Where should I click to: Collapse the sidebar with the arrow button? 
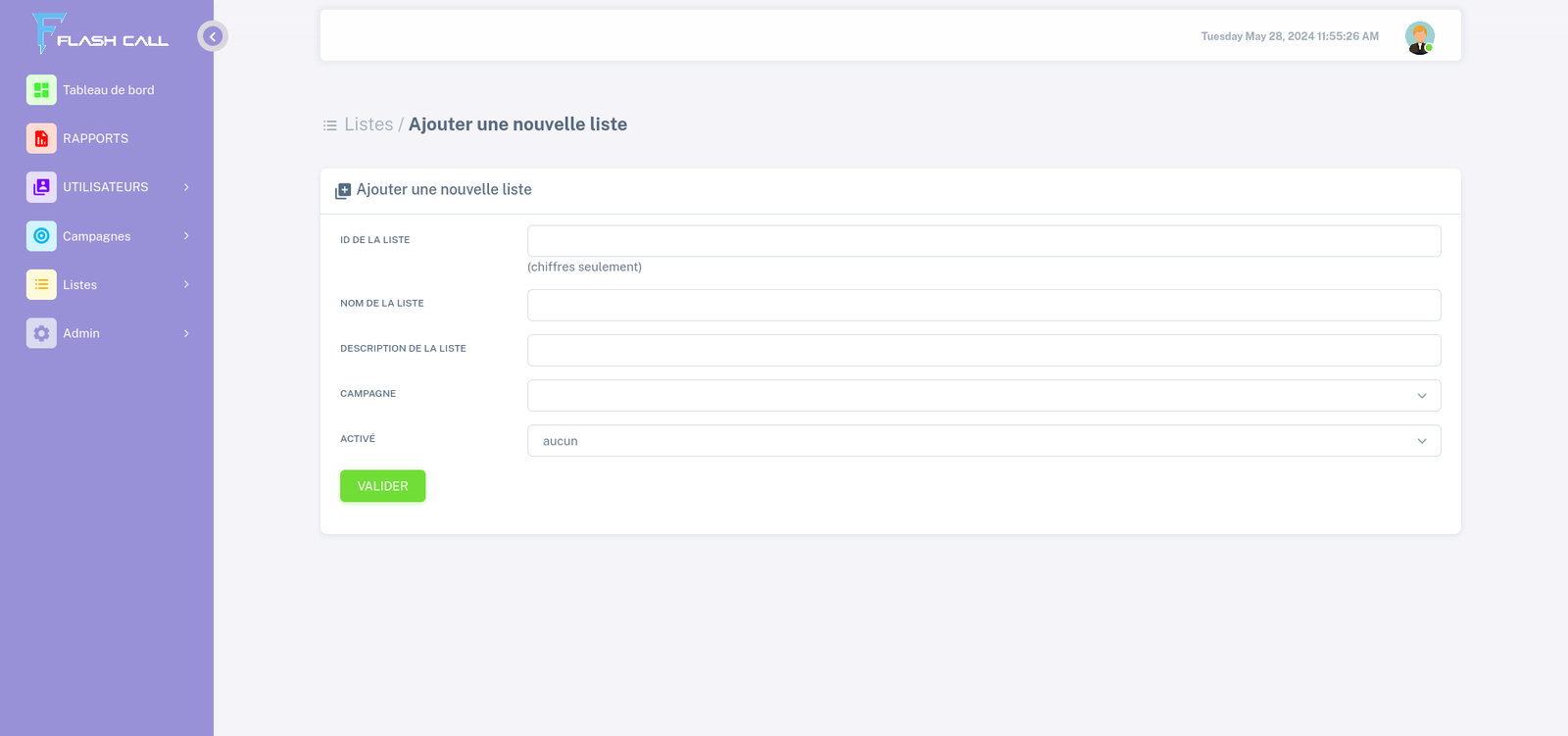(213, 36)
